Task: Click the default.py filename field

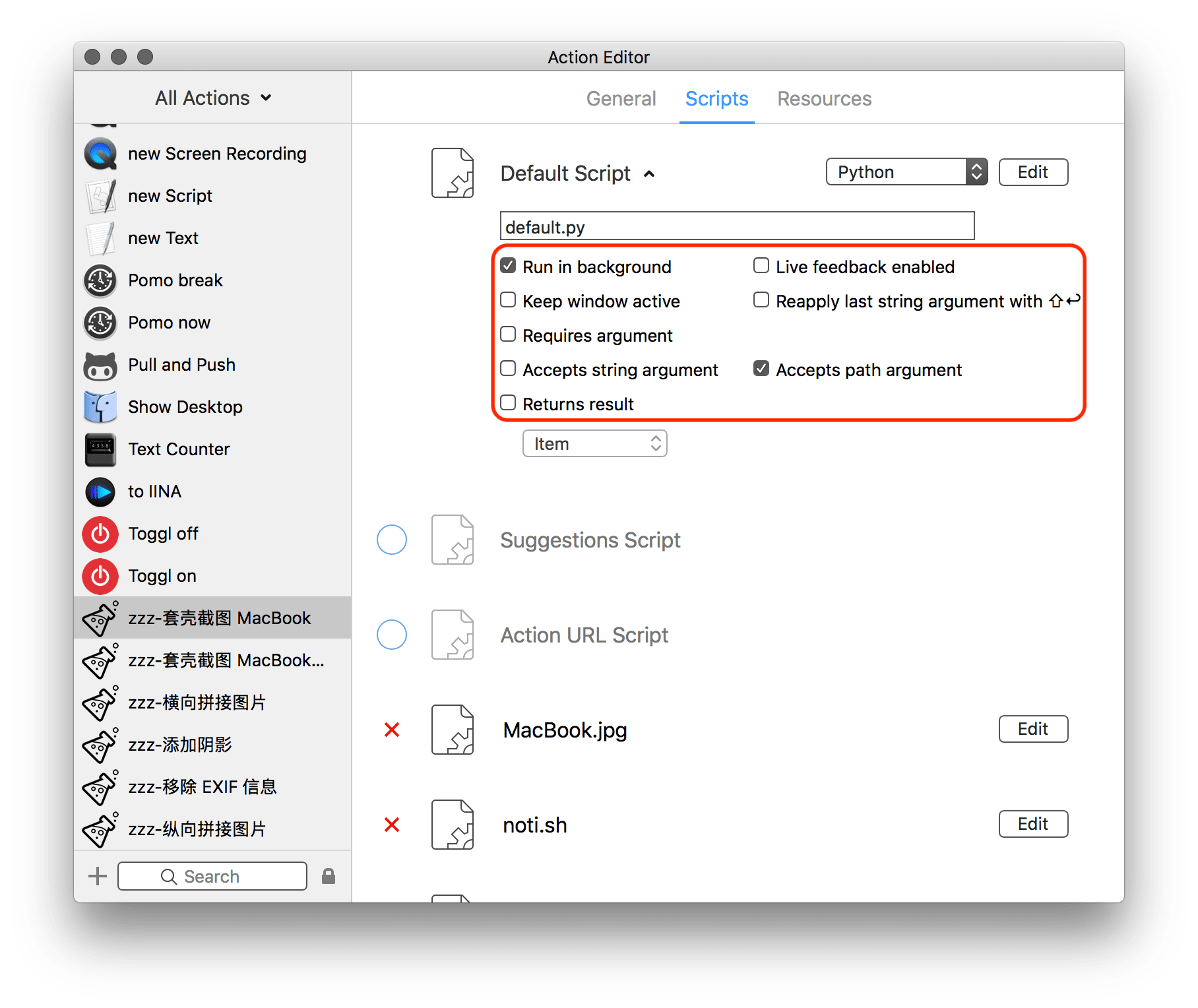Action: (x=736, y=226)
